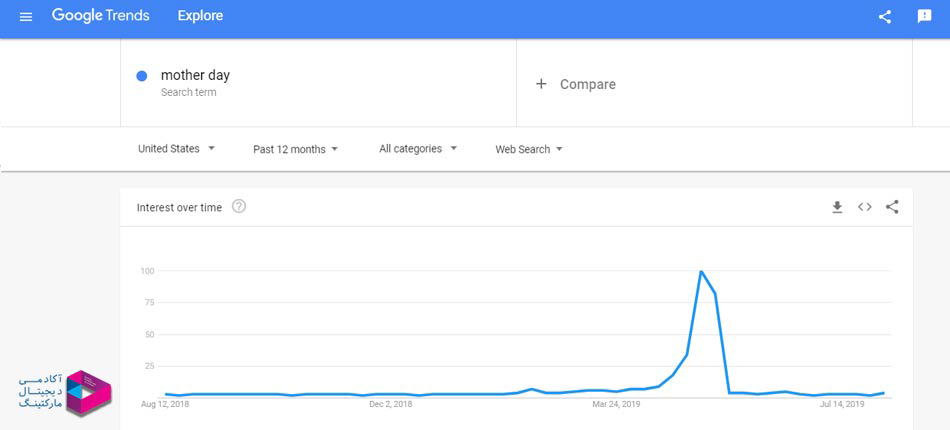The width and height of the screenshot is (950, 430).
Task: Click the share icon in header
Action: click(885, 16)
